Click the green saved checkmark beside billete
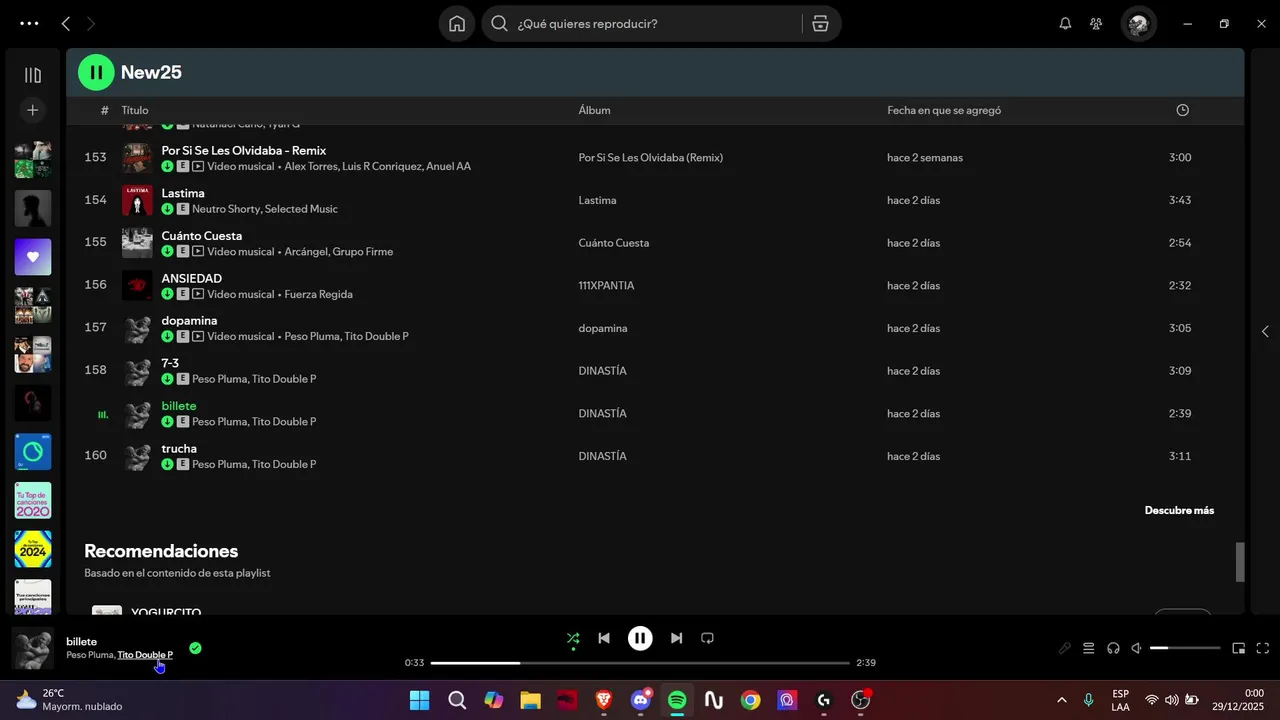The height and width of the screenshot is (720, 1280). [195, 648]
